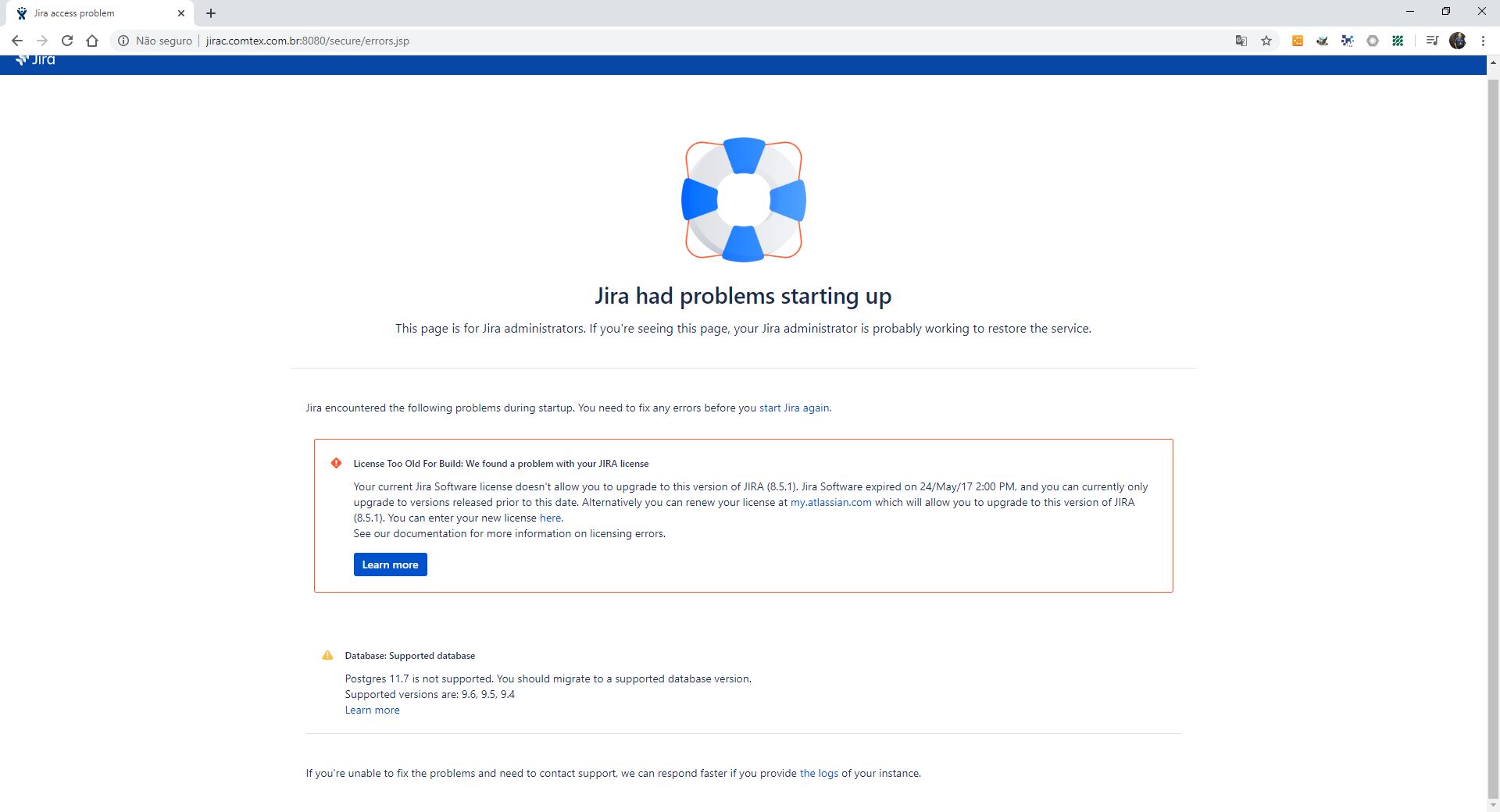1500x812 pixels.
Task: Click 'Supported versions are: 9.6, 9.5, 9.4'
Action: click(430, 694)
